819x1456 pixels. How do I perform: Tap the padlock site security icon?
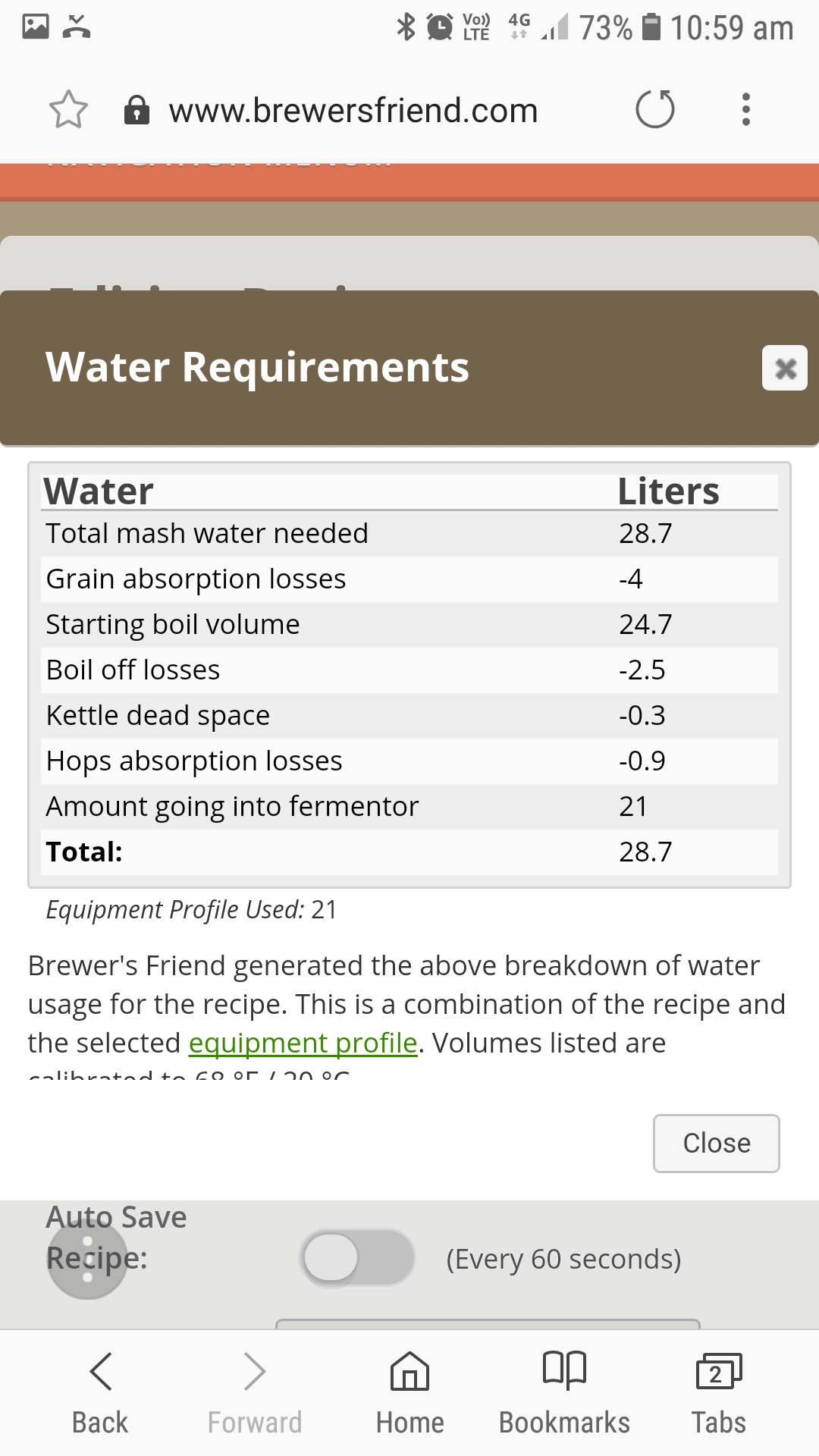pyautogui.click(x=136, y=110)
